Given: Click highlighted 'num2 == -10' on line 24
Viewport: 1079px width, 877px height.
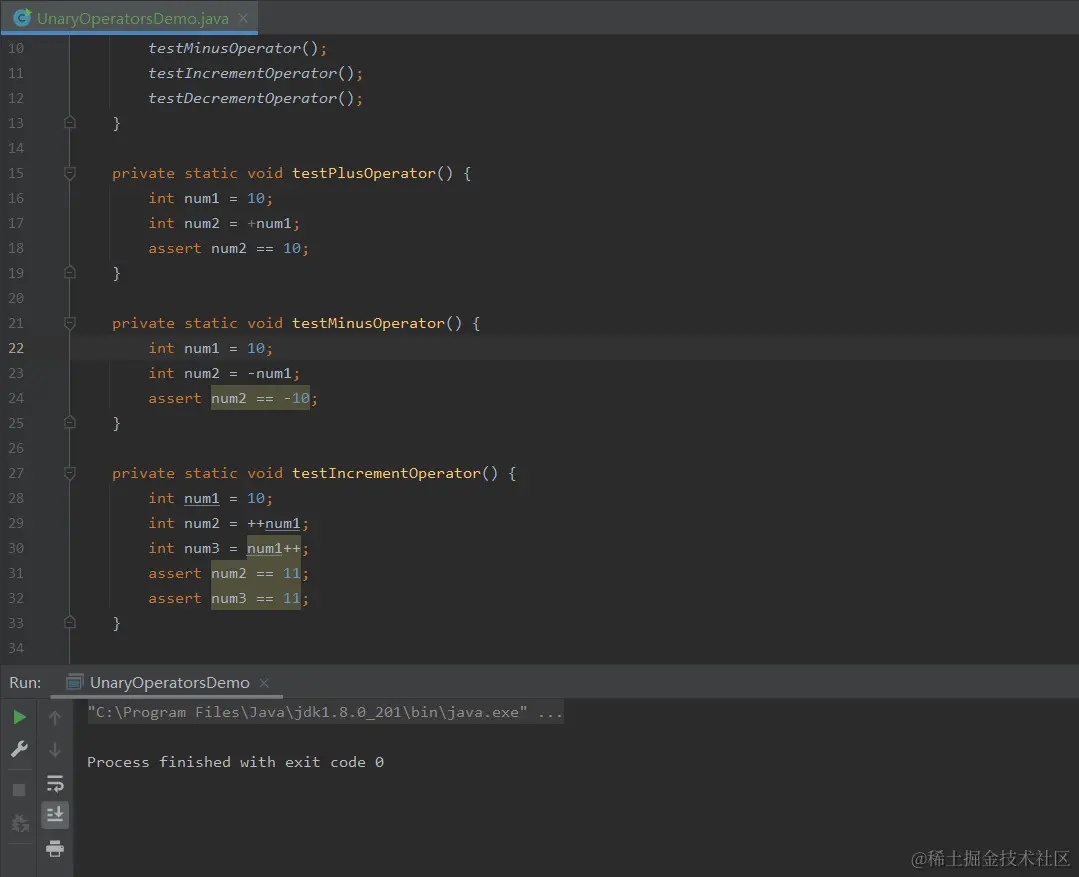Looking at the screenshot, I should pos(260,398).
